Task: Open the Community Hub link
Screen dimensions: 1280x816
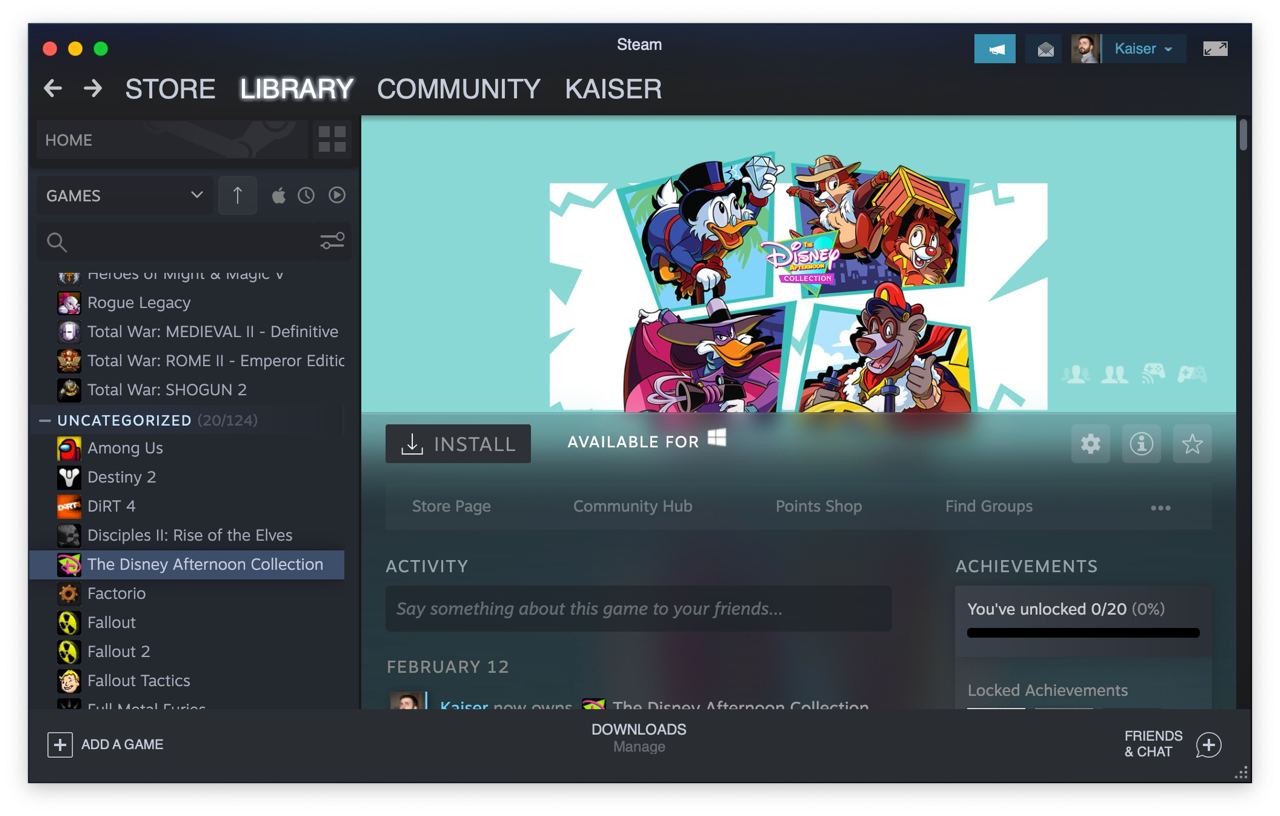Action: point(632,506)
